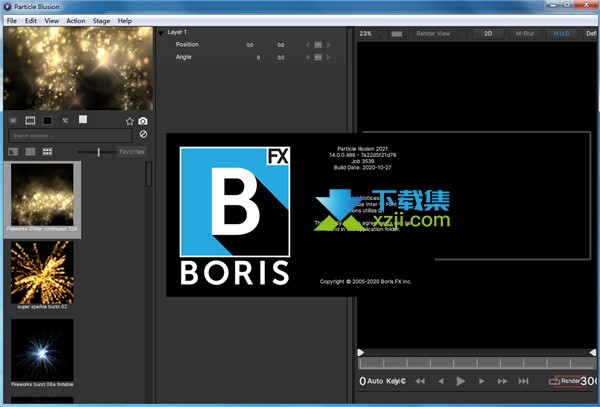The width and height of the screenshot is (600, 407).
Task: Click the Favorites button
Action: (132, 152)
